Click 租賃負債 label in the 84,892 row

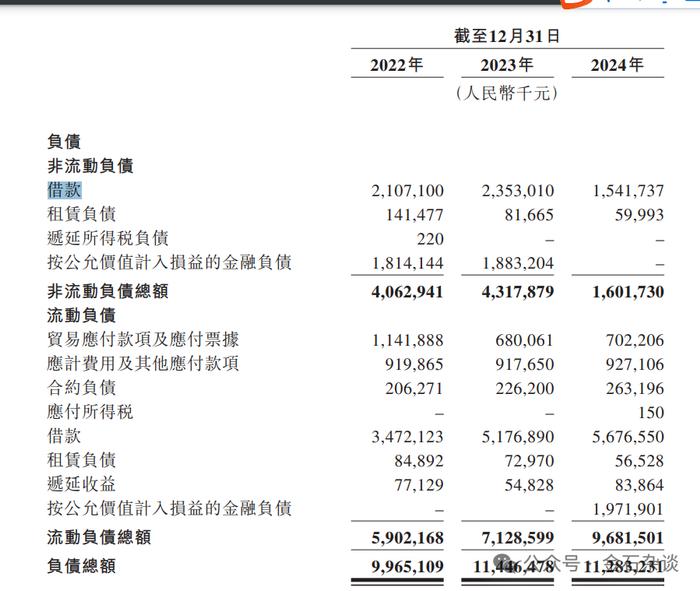82,460
